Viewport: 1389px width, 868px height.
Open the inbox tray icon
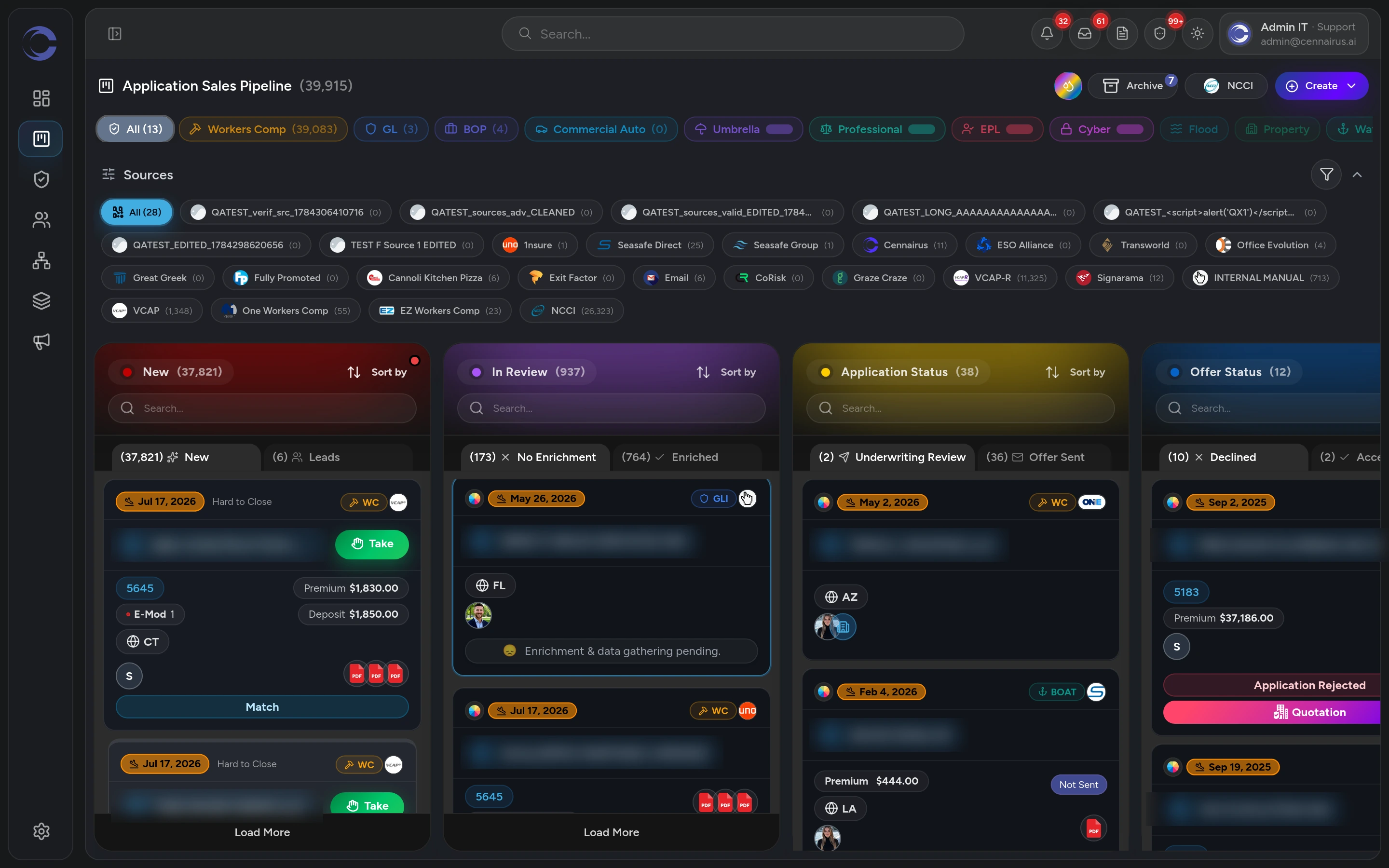pos(1084,34)
